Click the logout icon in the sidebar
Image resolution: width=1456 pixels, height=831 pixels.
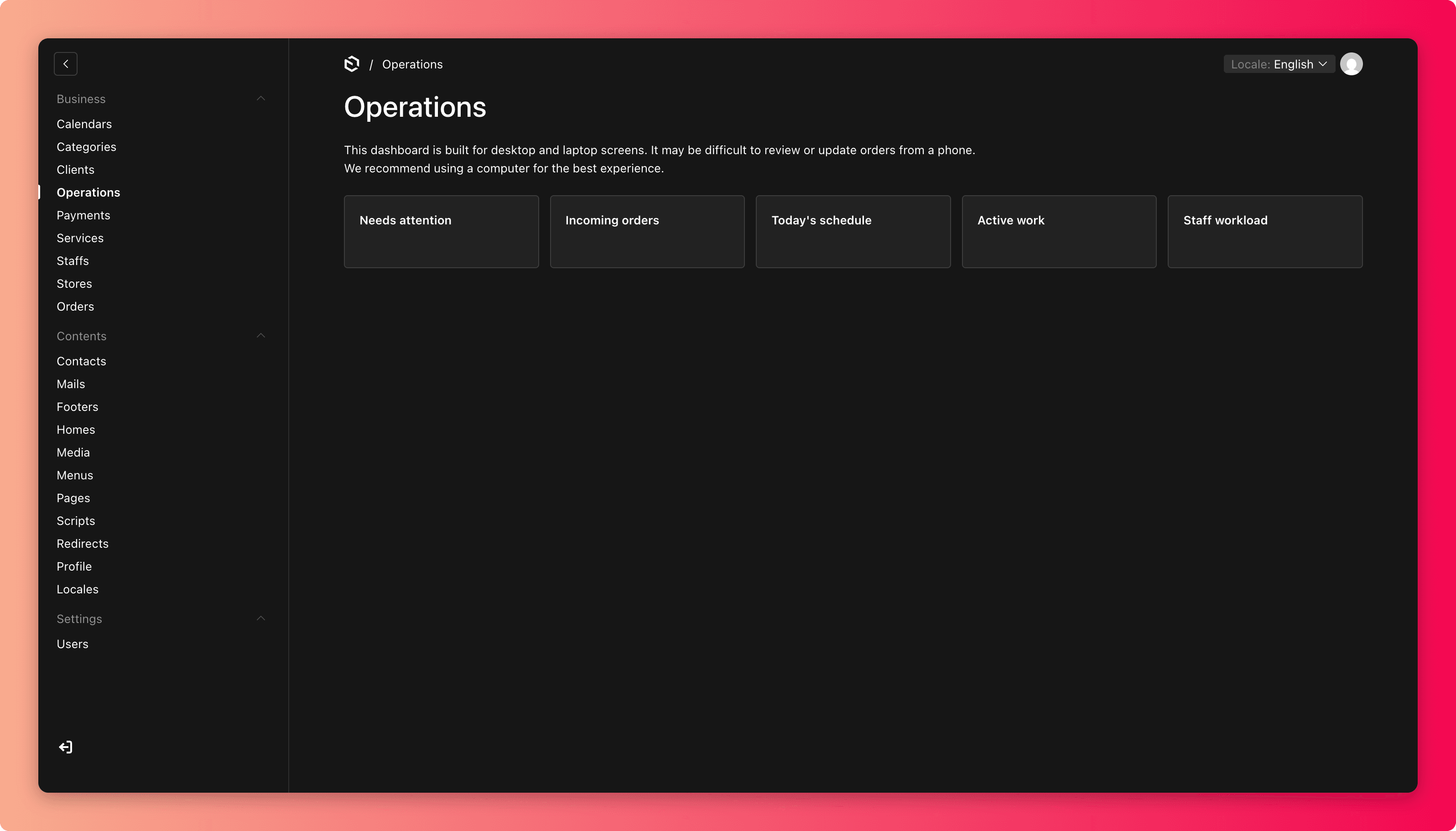[x=66, y=747]
